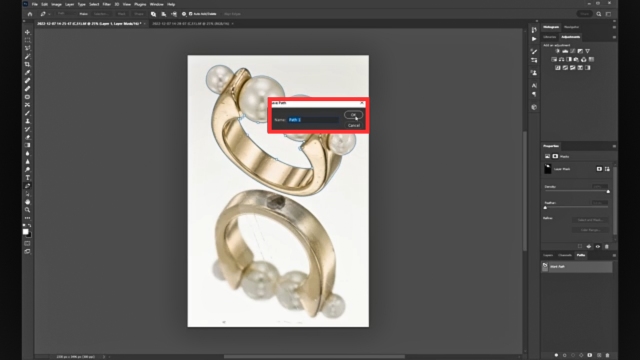Open the Path operations icon
The width and height of the screenshot is (640, 360).
click(x=153, y=14)
